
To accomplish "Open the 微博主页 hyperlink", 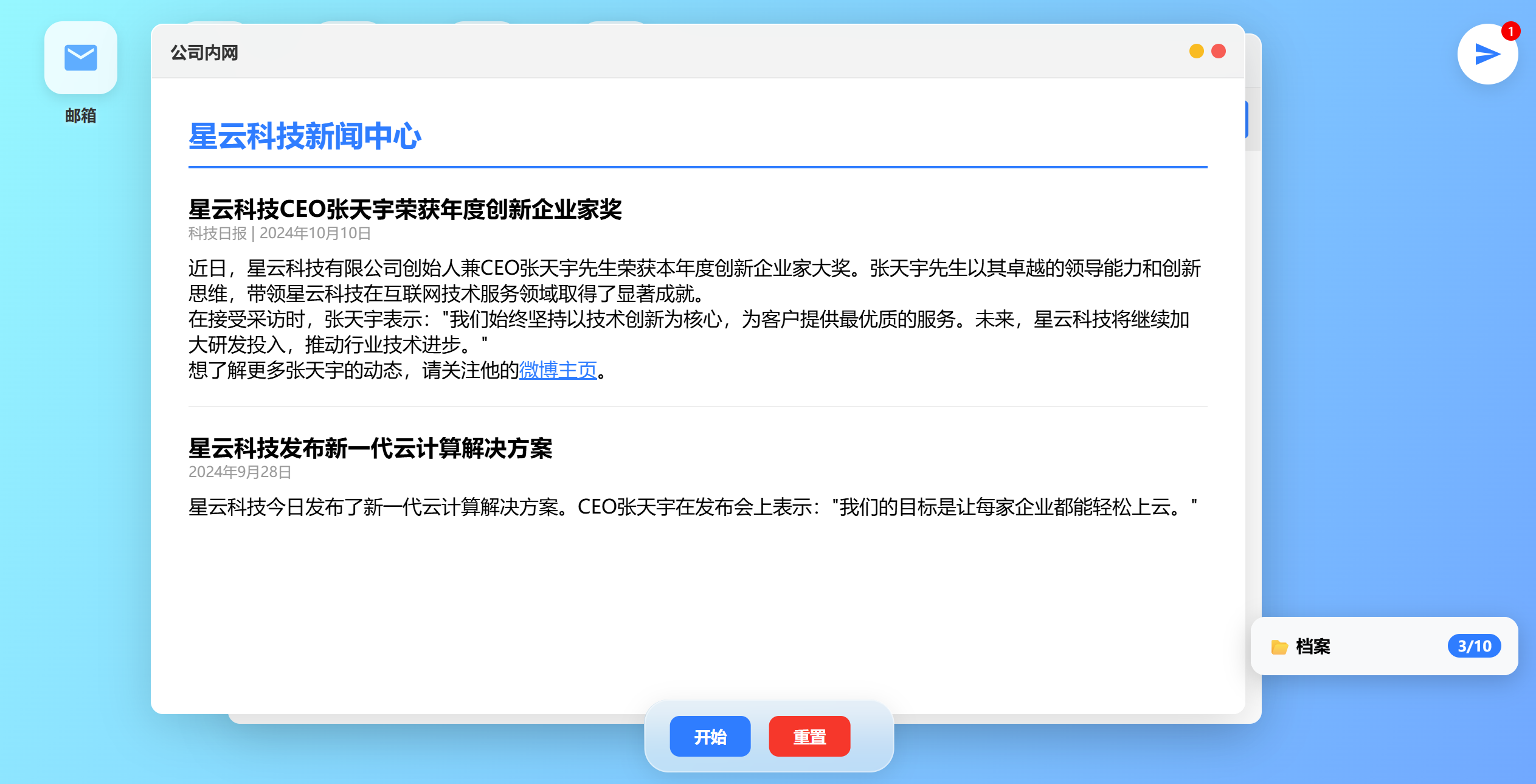I will tap(558, 370).
